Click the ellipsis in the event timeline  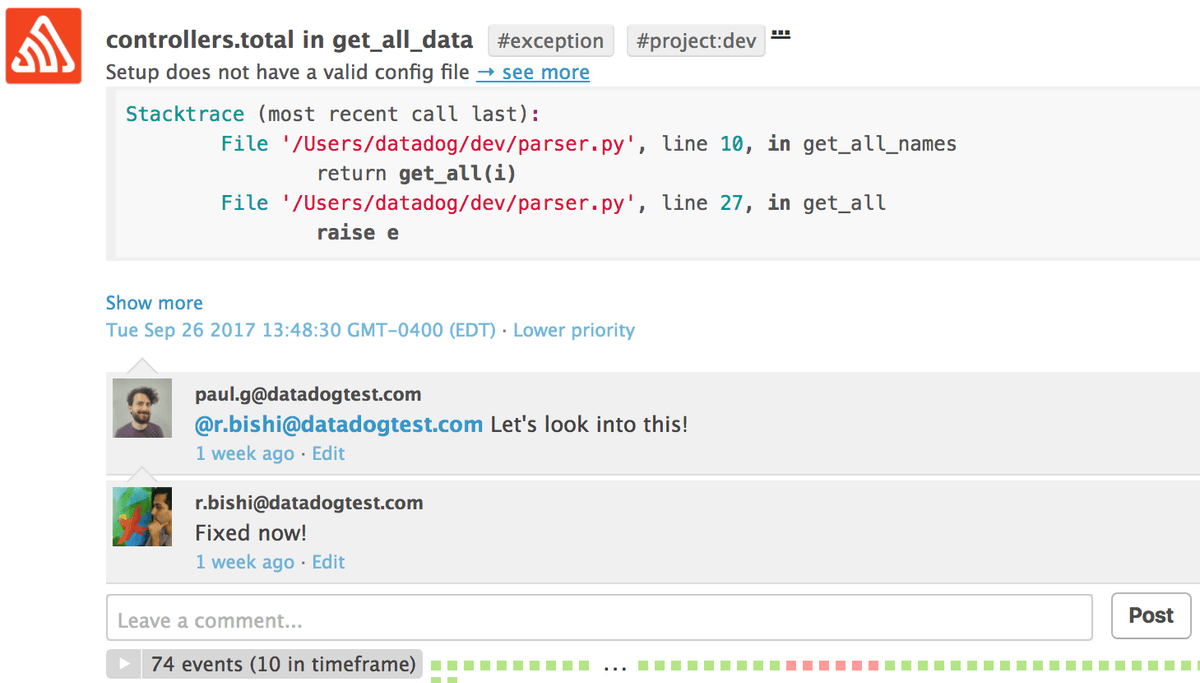click(615, 665)
